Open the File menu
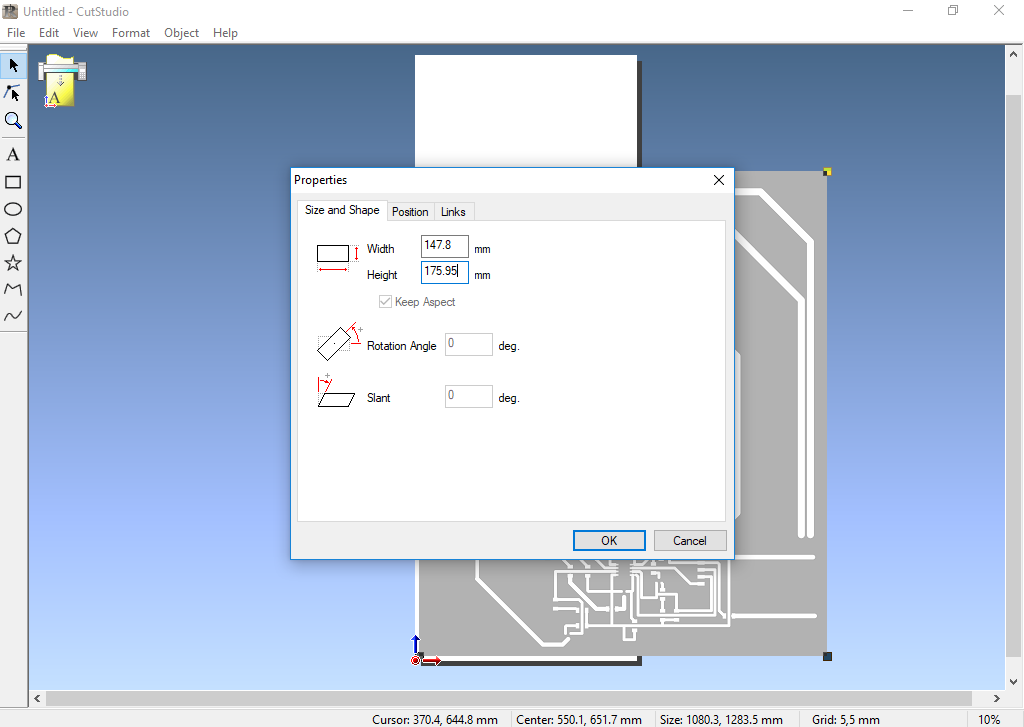 pos(16,33)
